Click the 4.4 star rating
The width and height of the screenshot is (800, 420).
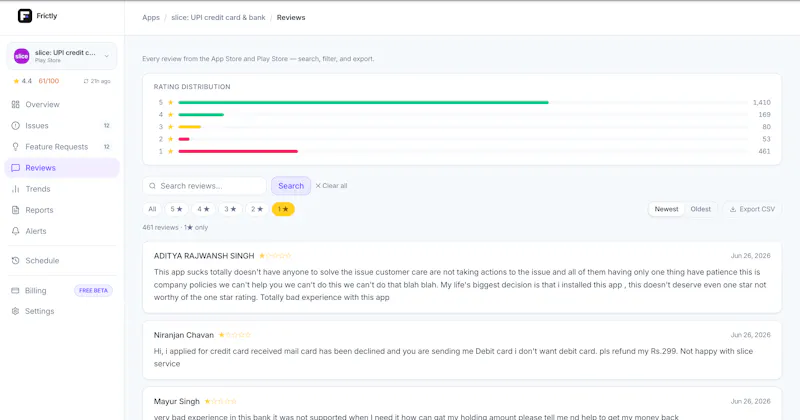tap(22, 81)
